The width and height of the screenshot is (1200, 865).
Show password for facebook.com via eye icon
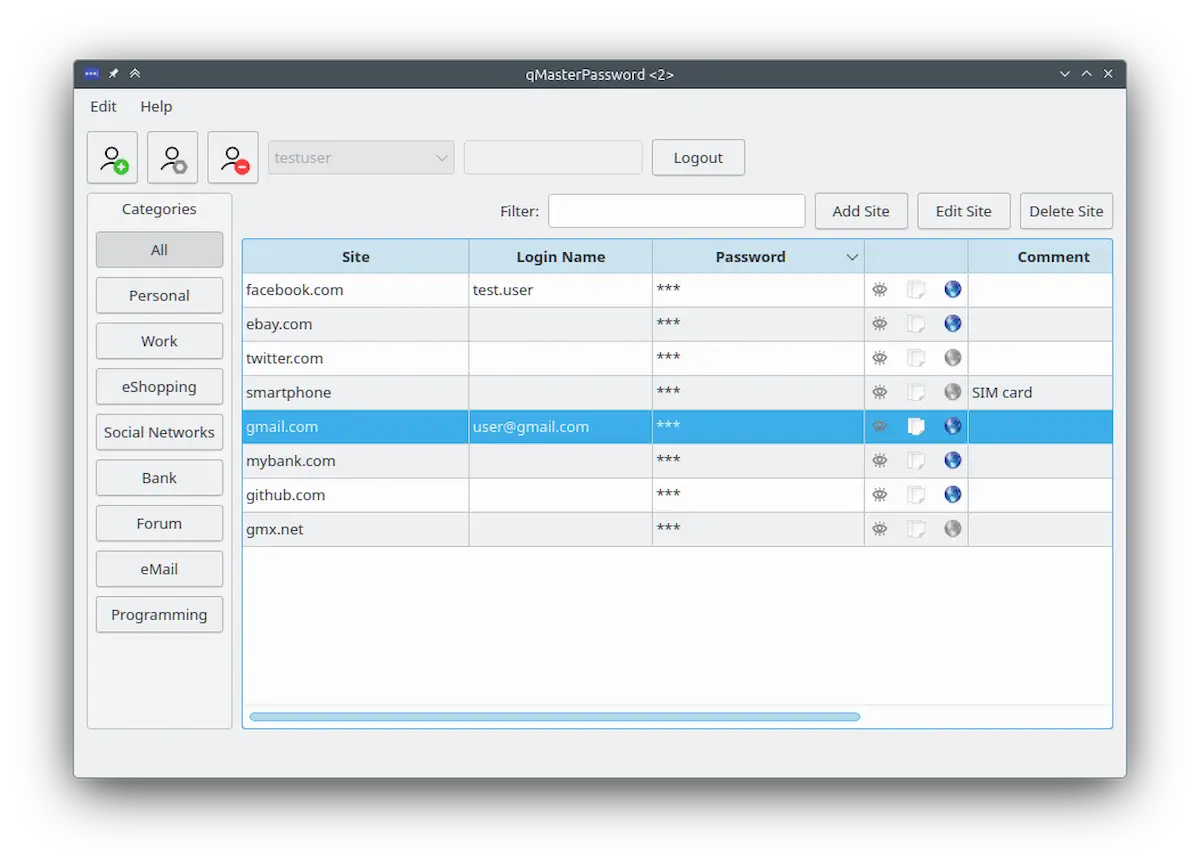point(879,290)
